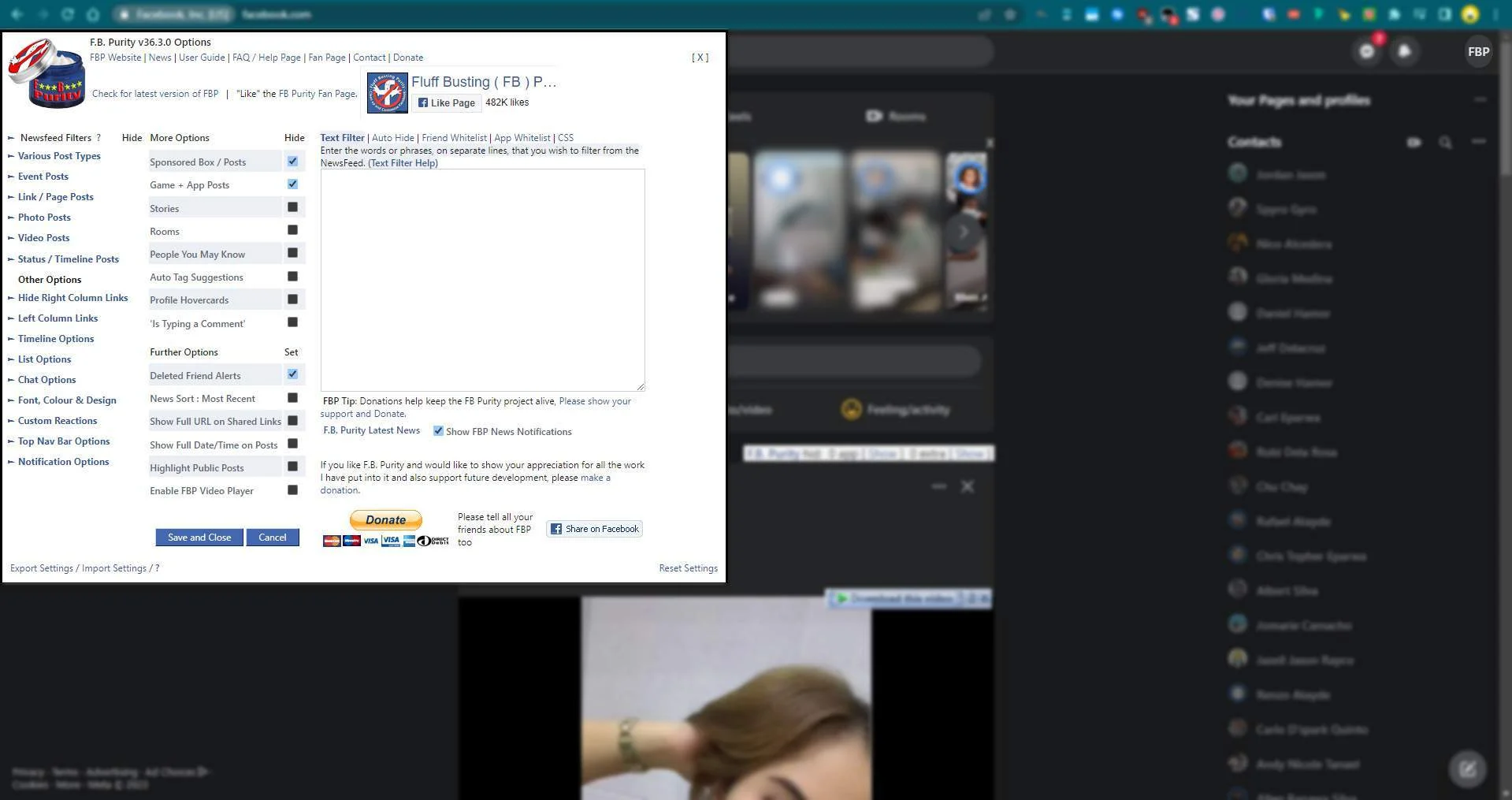This screenshot has width=1512, height=800.
Task: Toggle Stories hide checkbox
Action: click(x=292, y=207)
